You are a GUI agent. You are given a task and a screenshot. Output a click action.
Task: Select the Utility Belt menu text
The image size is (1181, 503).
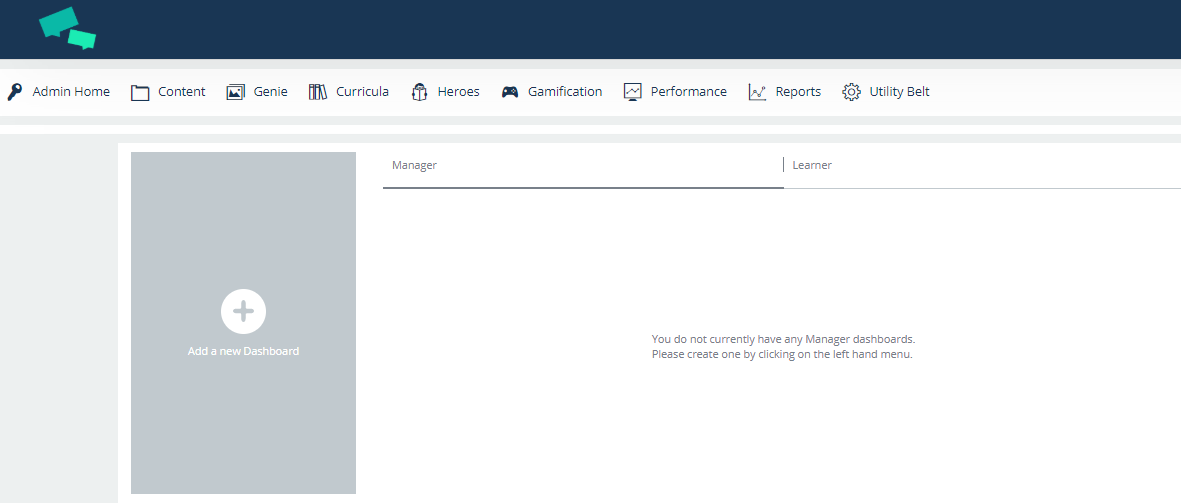point(899,92)
